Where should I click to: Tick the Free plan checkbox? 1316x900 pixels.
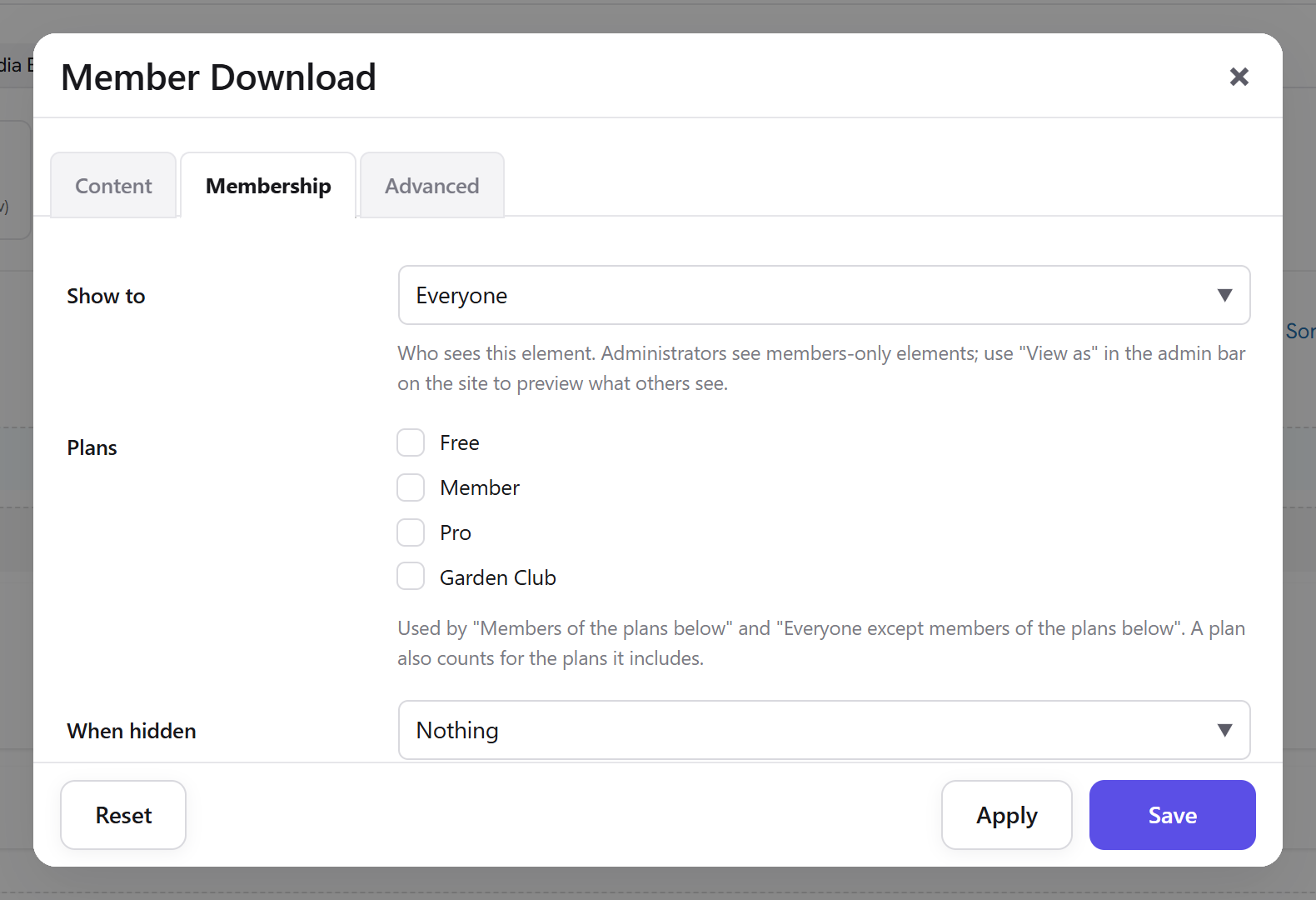pos(411,442)
